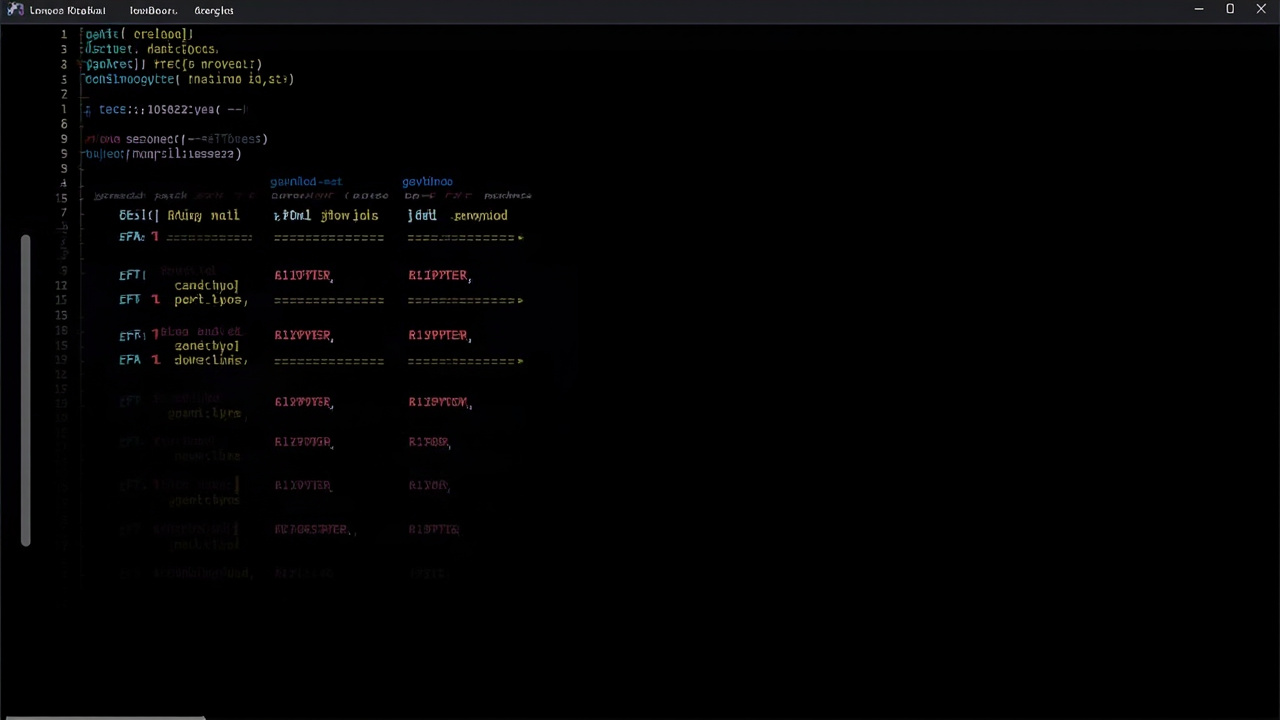Click the application icon in the title bar
Image resolution: width=1280 pixels, height=720 pixels.
pyautogui.click(x=15, y=10)
